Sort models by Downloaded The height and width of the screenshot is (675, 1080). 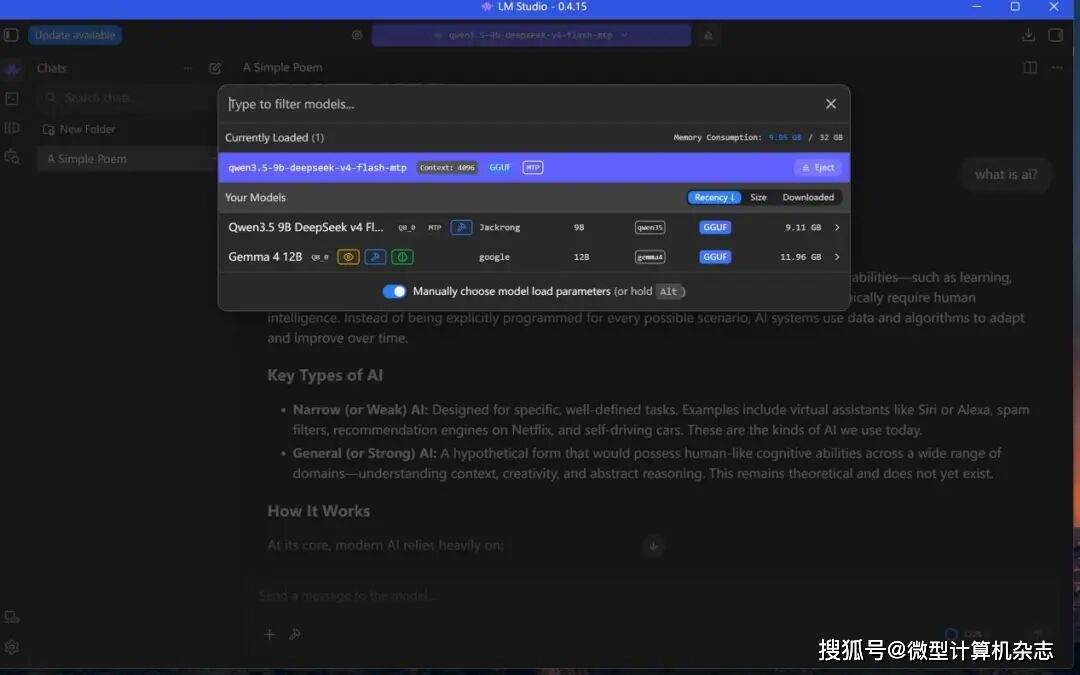click(x=808, y=198)
